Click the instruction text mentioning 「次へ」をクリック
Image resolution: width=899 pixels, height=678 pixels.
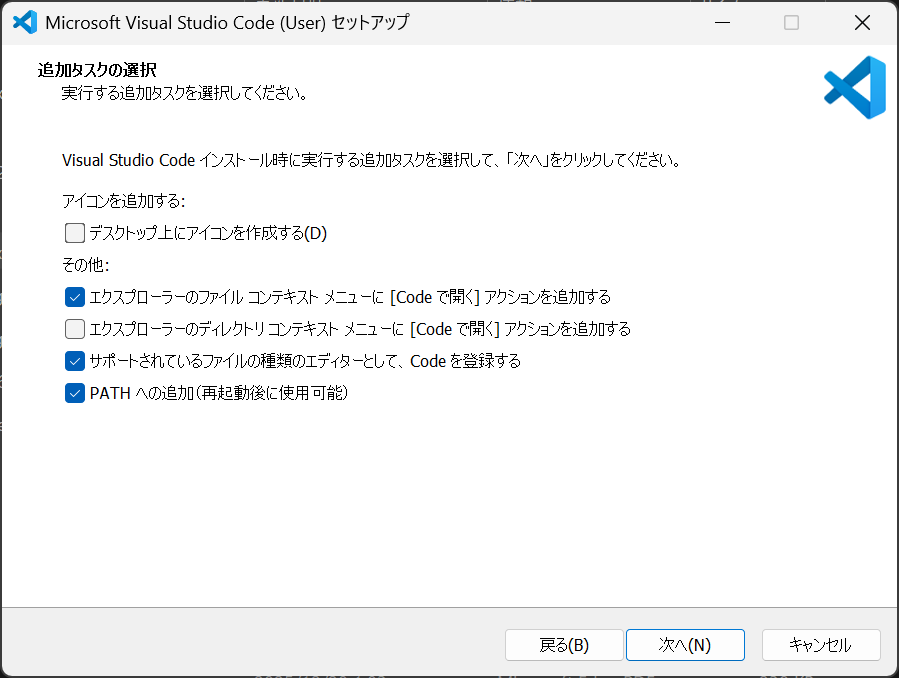tap(371, 160)
